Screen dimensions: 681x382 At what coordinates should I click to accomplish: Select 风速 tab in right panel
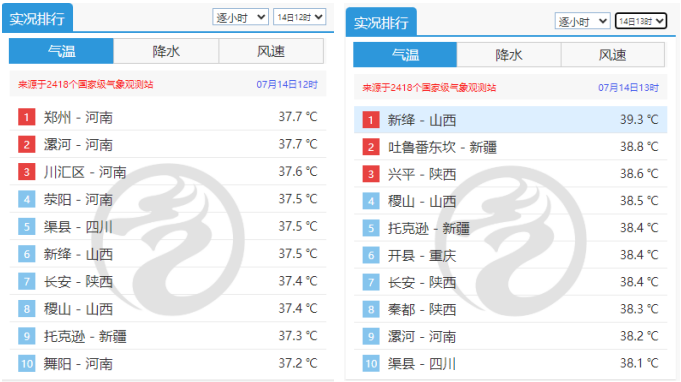[x=613, y=55]
